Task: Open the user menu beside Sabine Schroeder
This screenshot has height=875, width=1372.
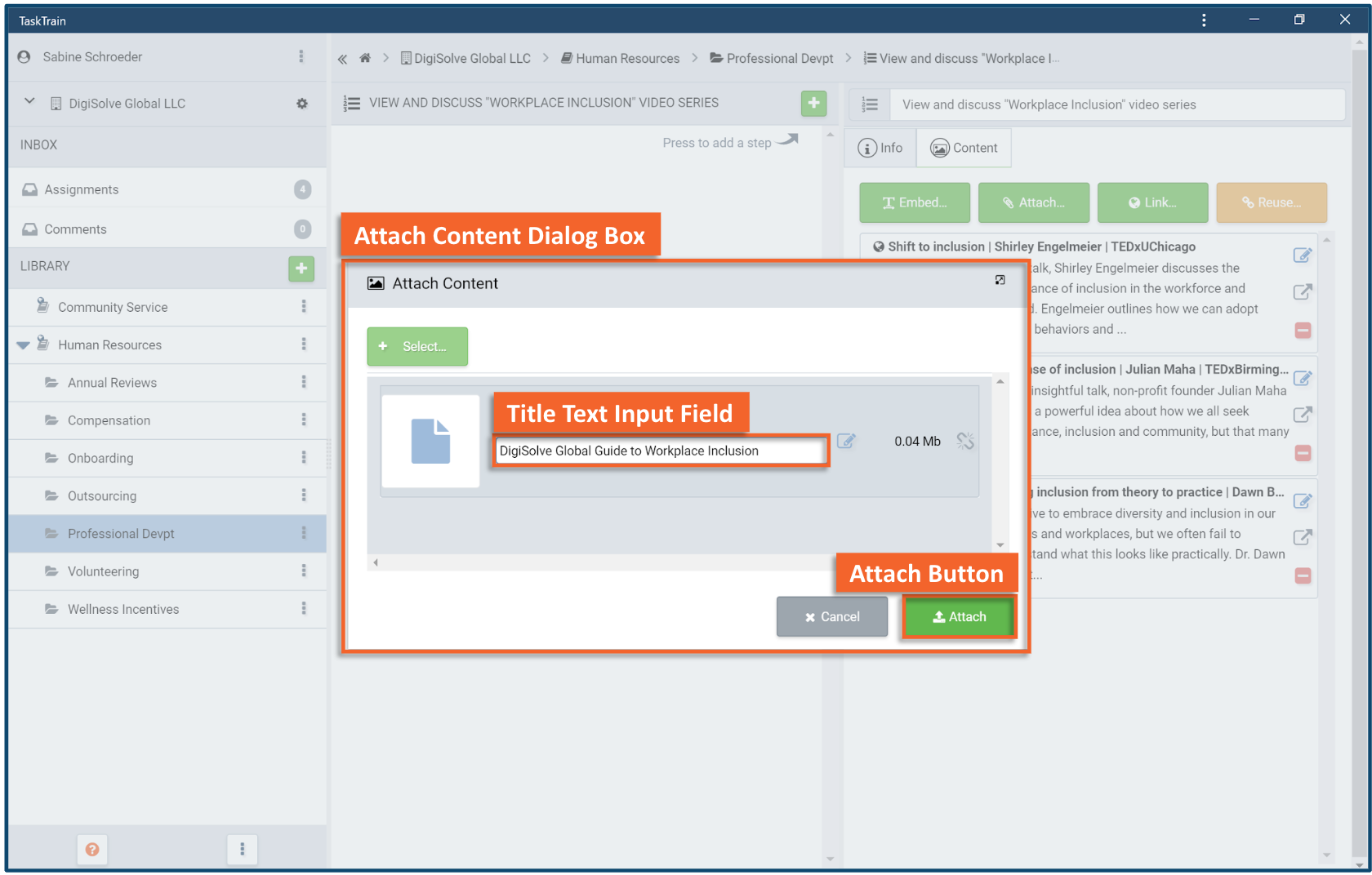Action: click(x=301, y=56)
